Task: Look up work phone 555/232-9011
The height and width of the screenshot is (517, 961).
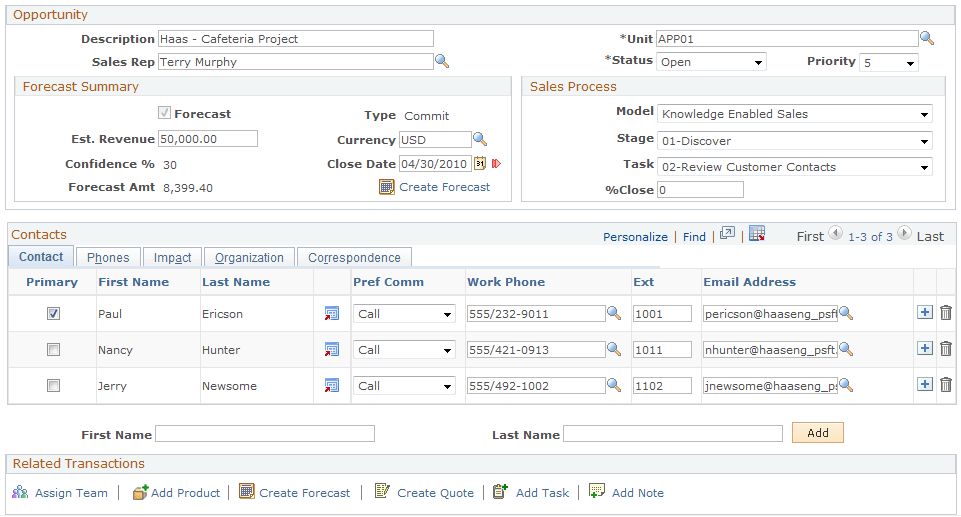Action: tap(614, 313)
